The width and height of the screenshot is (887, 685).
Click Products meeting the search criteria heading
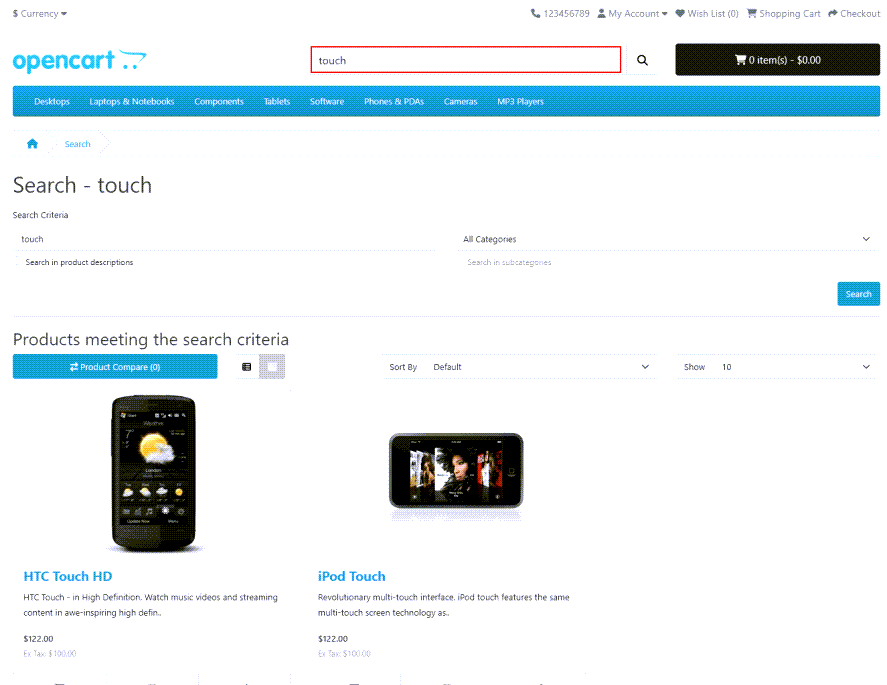(x=150, y=339)
